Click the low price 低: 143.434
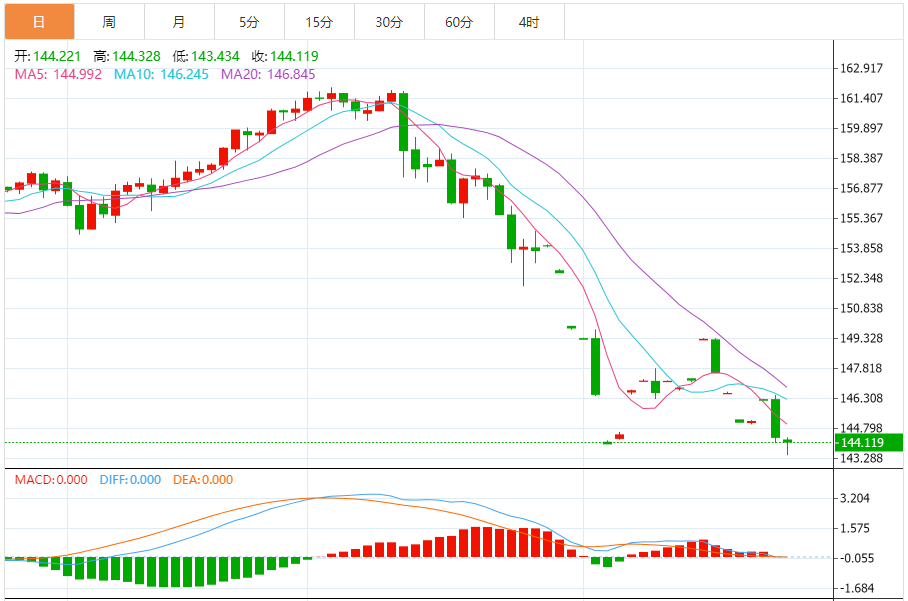908x601 pixels. click(x=206, y=56)
